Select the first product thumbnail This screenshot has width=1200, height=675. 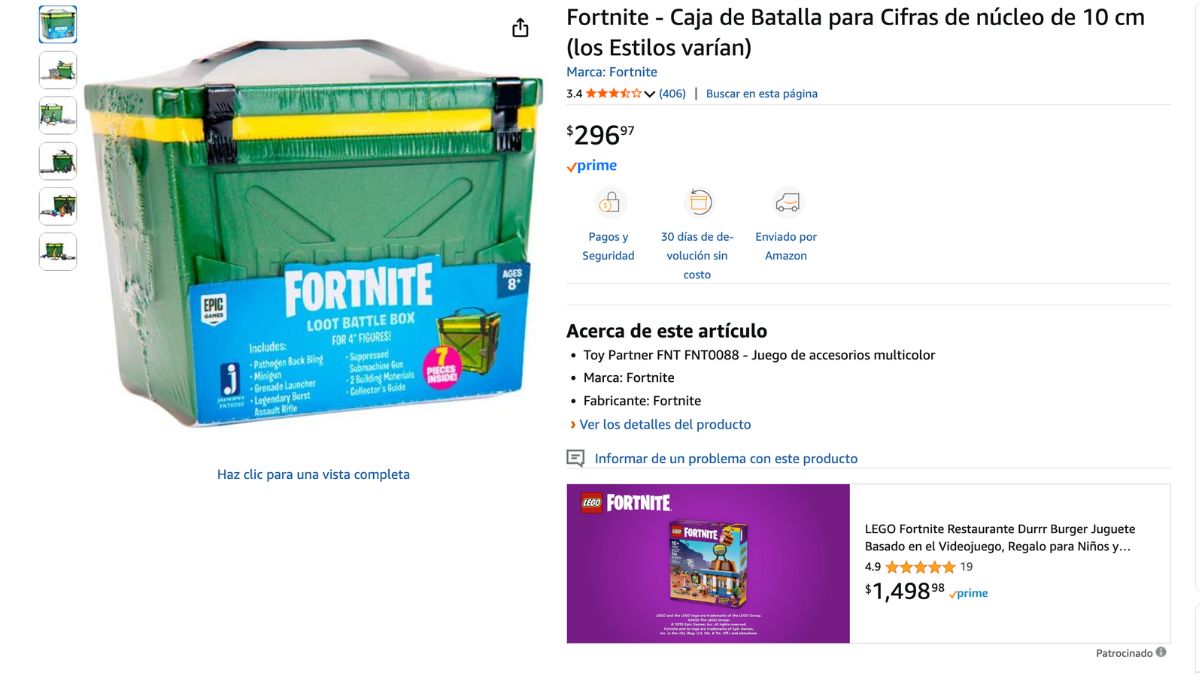click(58, 24)
